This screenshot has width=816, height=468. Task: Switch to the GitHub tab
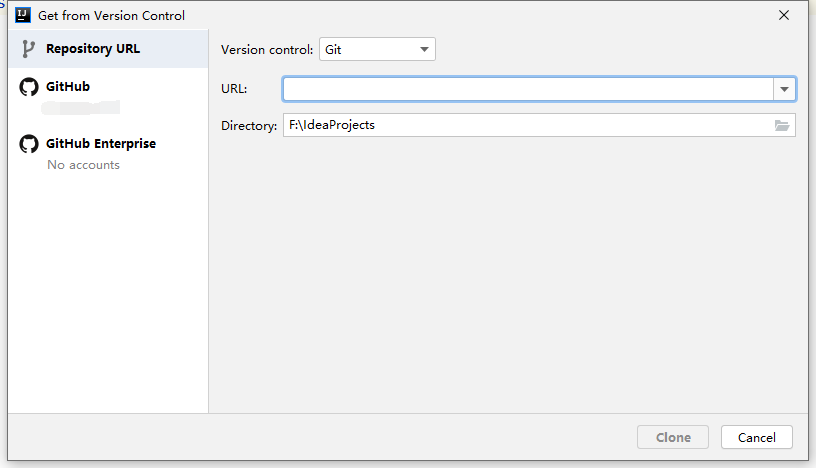108,96
